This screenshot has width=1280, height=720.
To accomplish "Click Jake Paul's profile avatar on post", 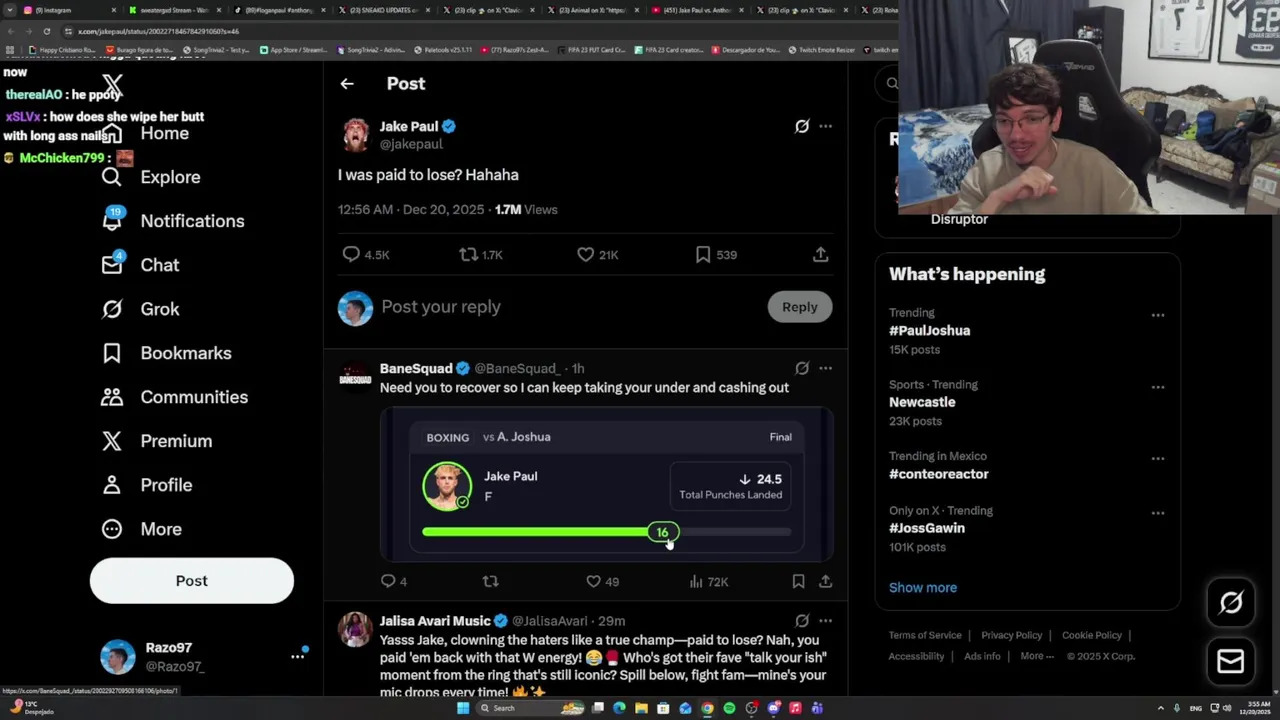I will (x=355, y=135).
